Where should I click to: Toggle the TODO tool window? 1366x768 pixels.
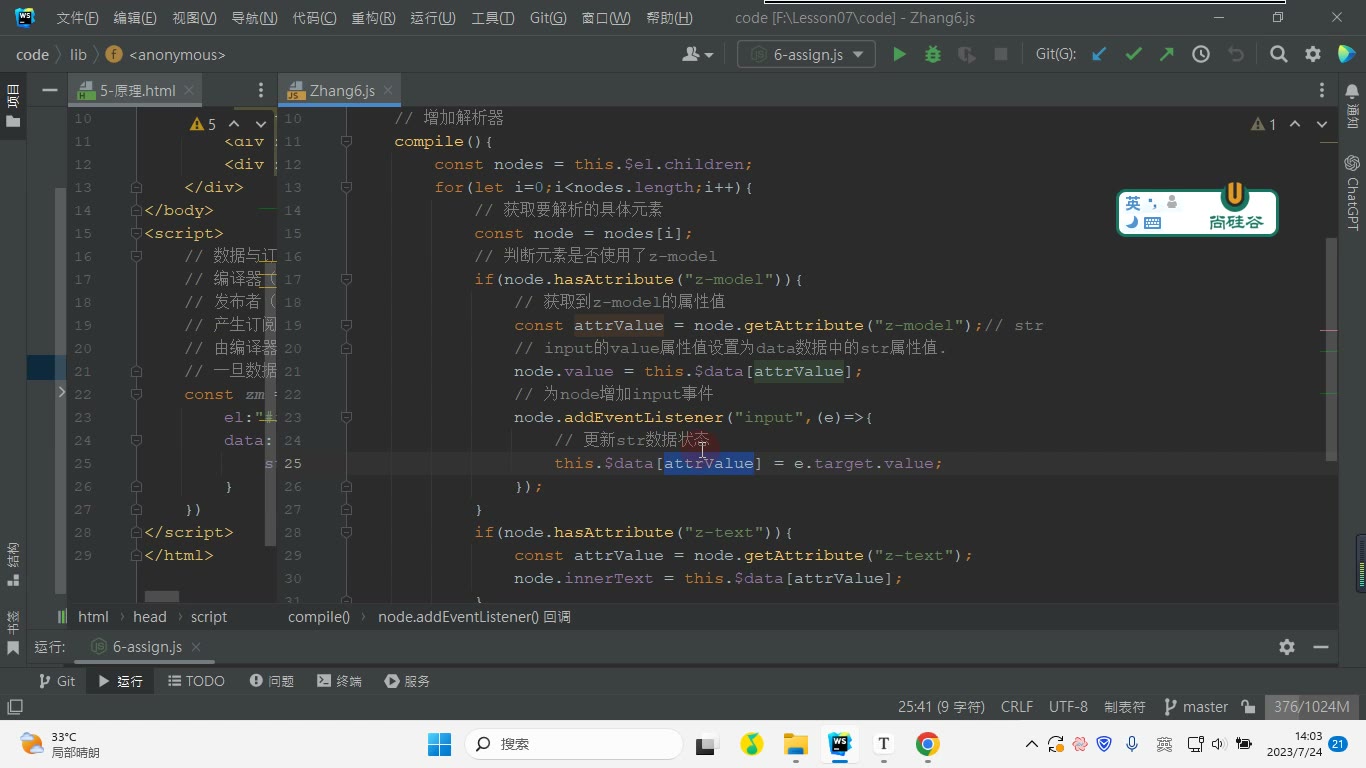(196, 681)
